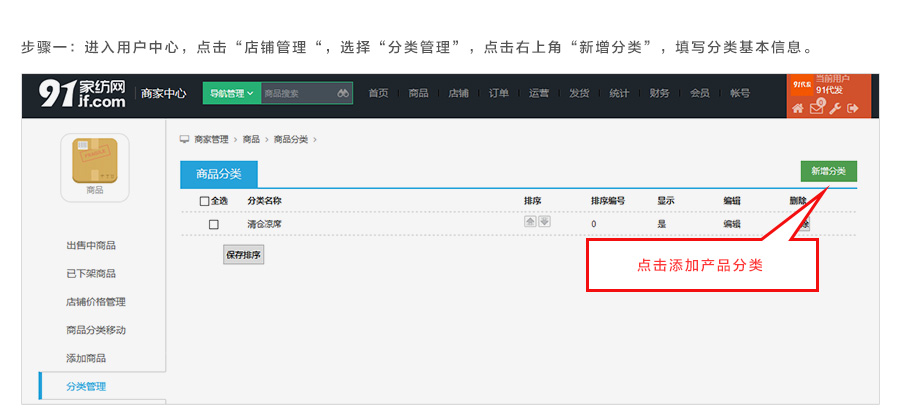This screenshot has height=419, width=900.
Task: Open settings via the wrench icon
Action: (835, 108)
